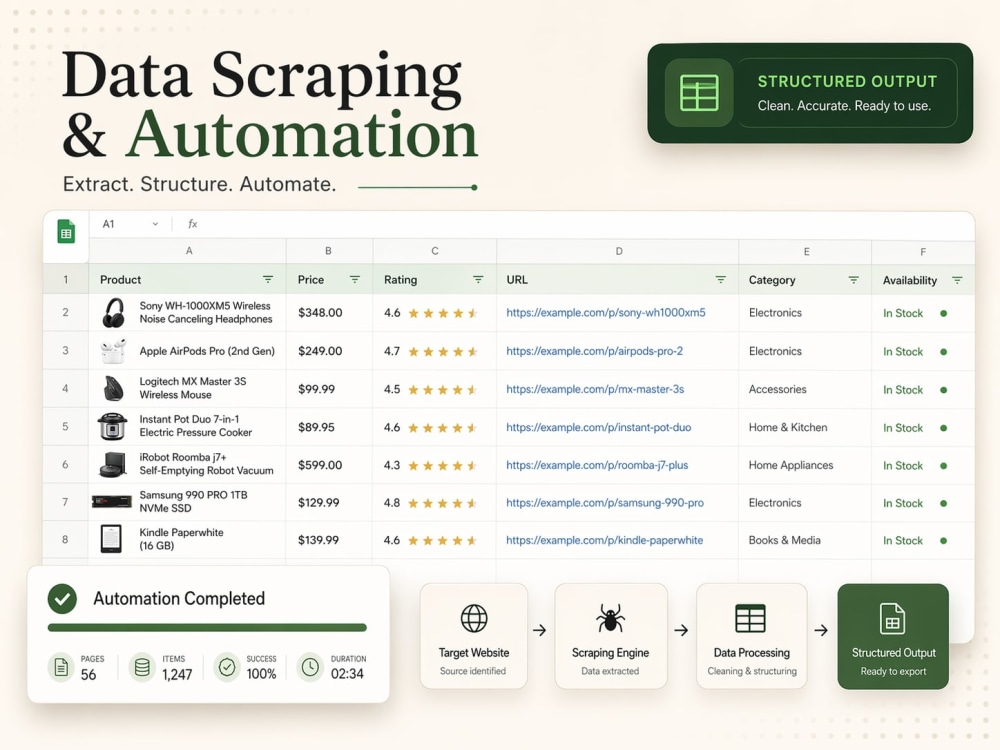Image resolution: width=1000 pixels, height=750 pixels.
Task: Click the Scraping Engine spider icon
Action: pos(610,618)
